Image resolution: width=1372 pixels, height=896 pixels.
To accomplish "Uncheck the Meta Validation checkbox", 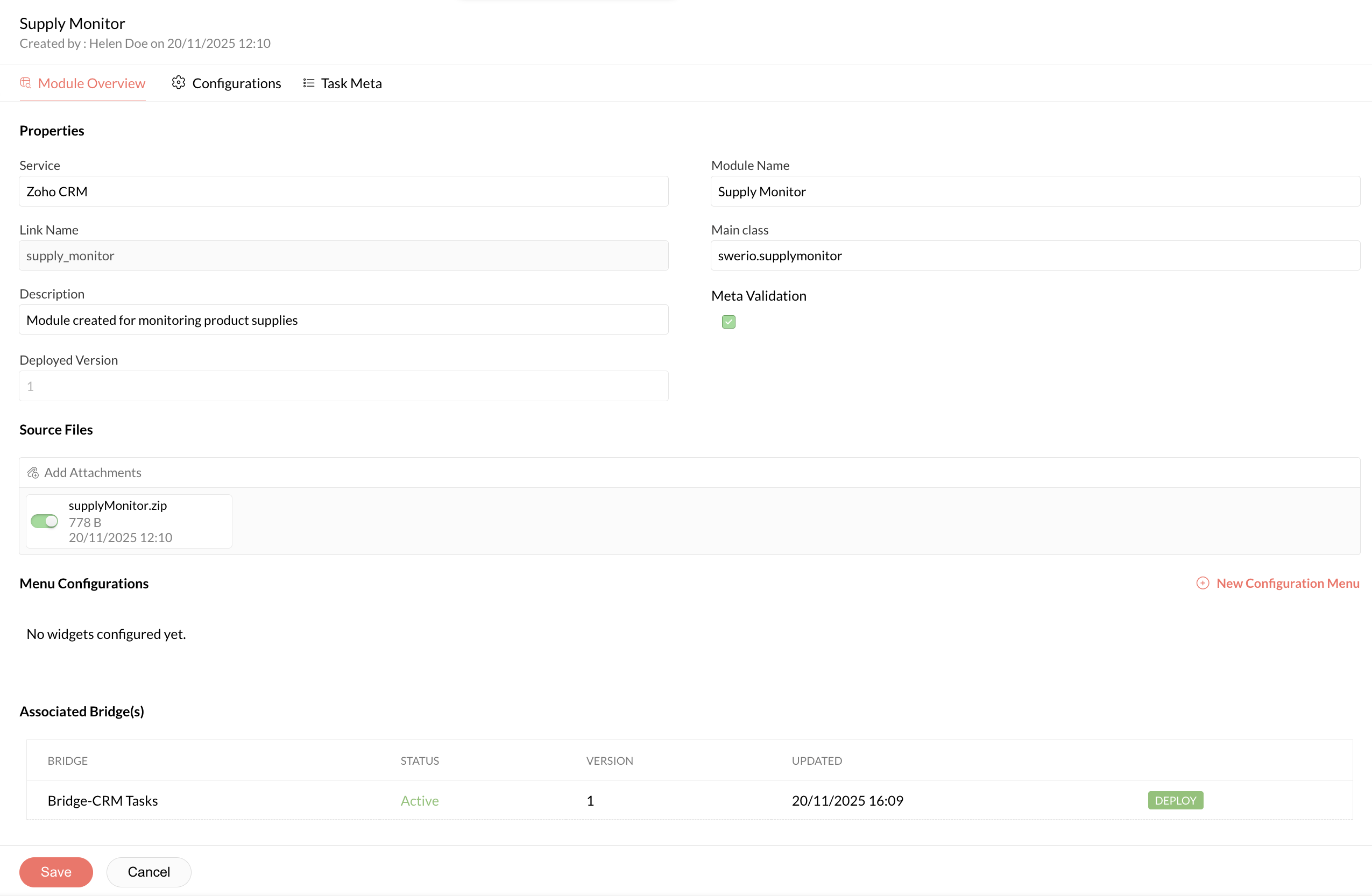I will coord(728,322).
